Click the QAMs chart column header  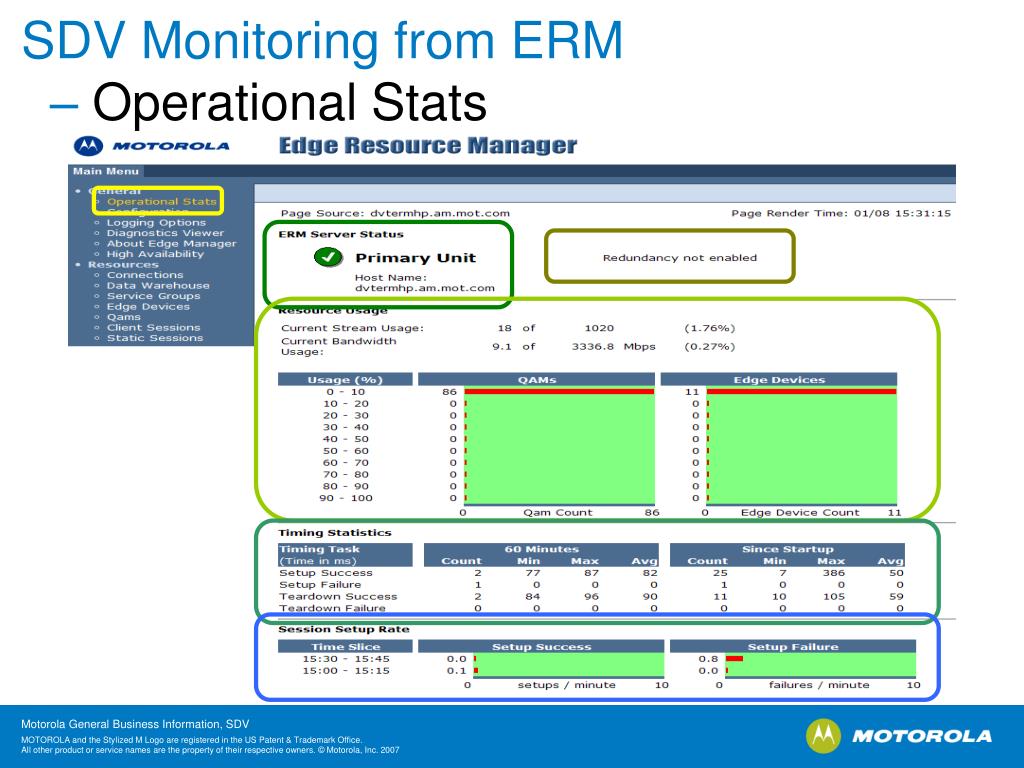click(x=536, y=379)
